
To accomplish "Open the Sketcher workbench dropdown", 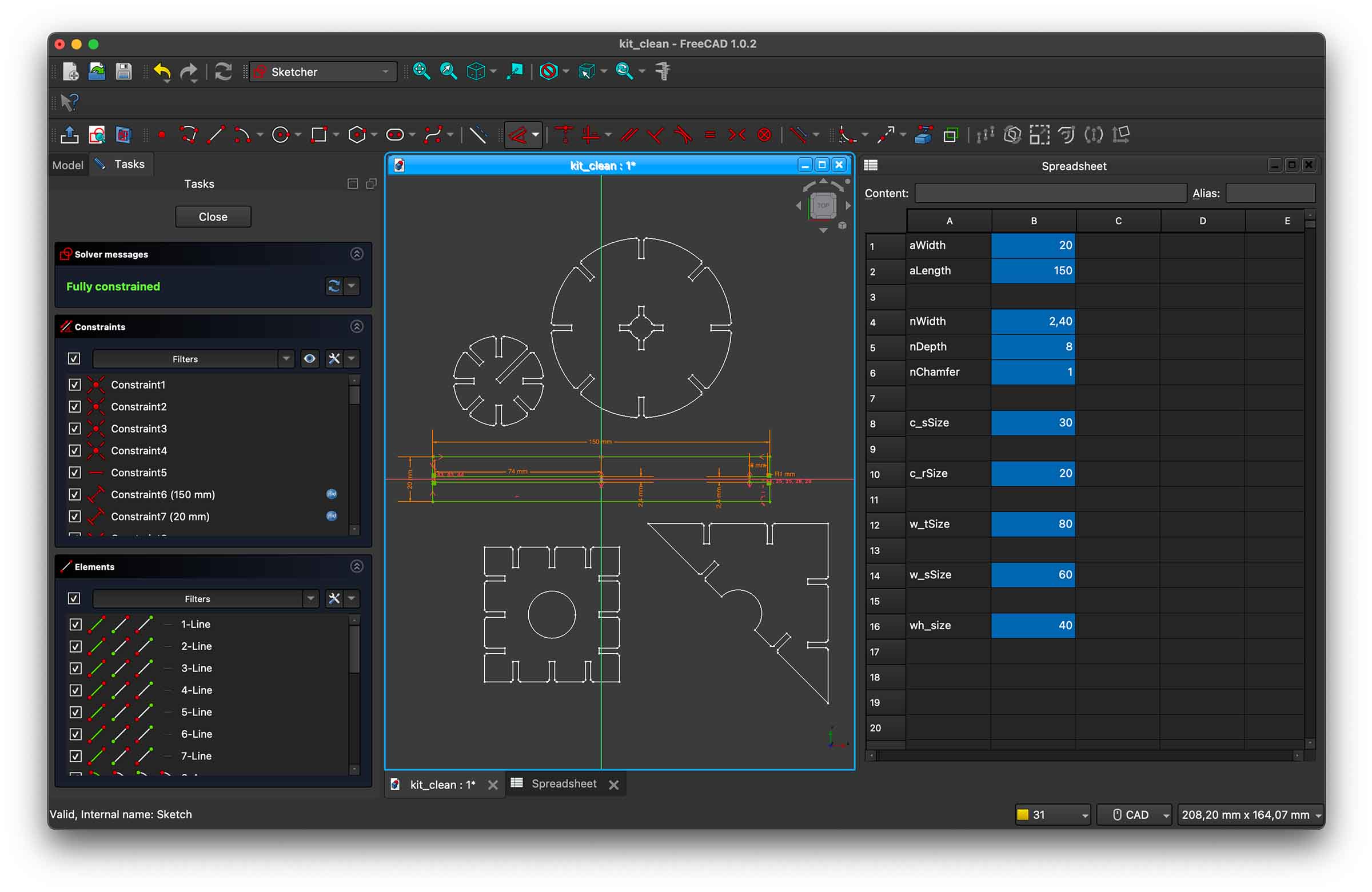I will click(323, 72).
